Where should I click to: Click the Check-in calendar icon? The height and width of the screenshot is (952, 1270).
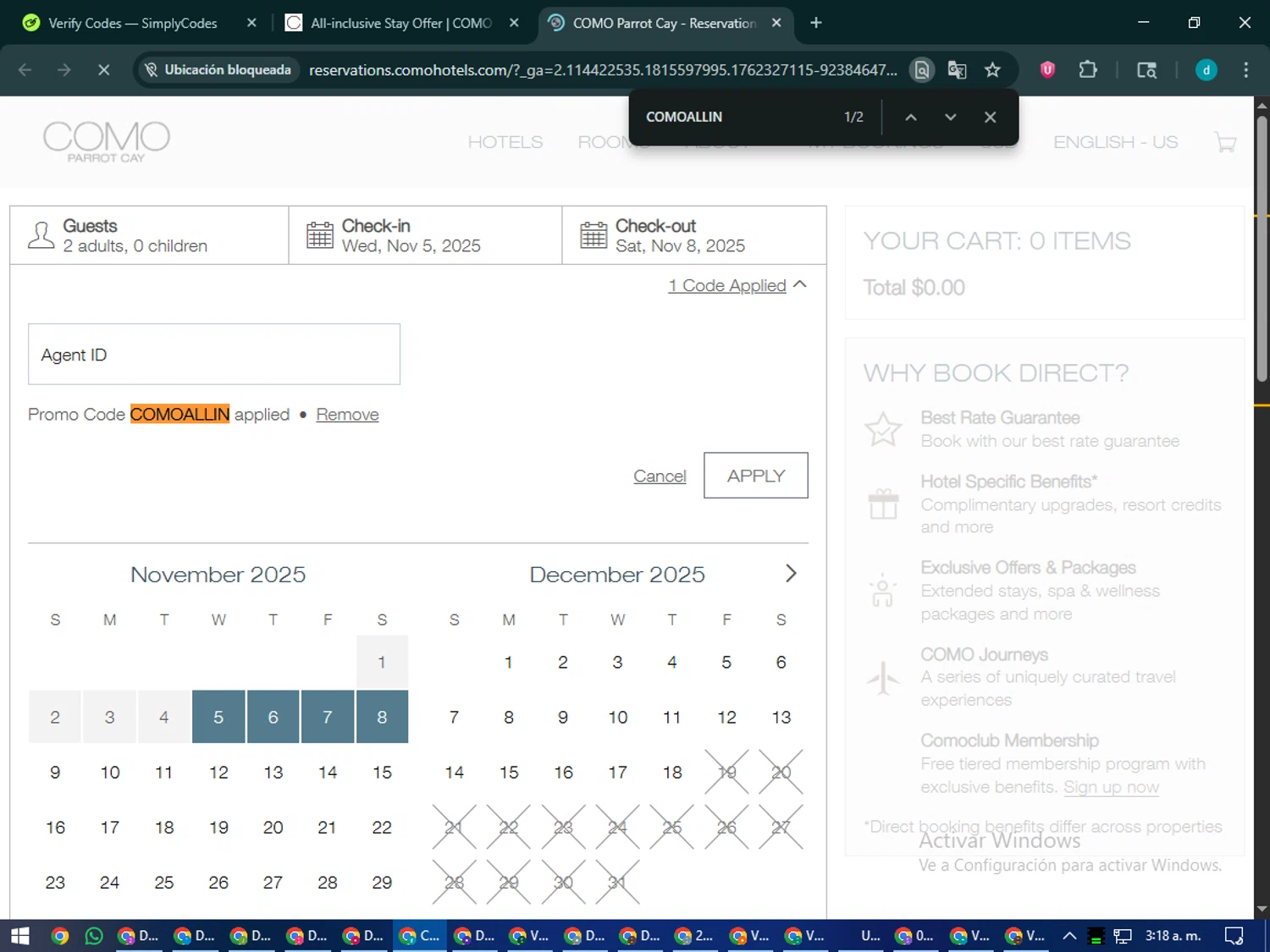(320, 235)
